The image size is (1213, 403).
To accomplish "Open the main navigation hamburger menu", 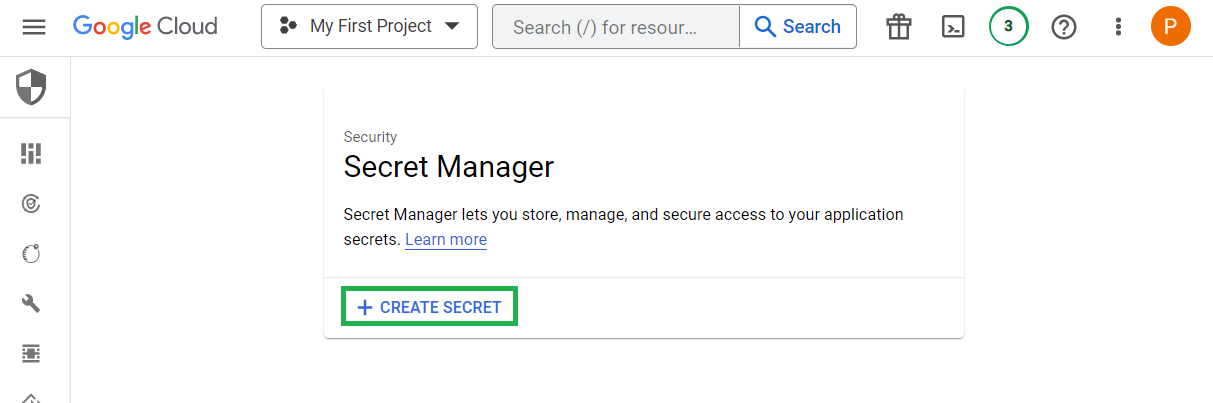I will (34, 27).
